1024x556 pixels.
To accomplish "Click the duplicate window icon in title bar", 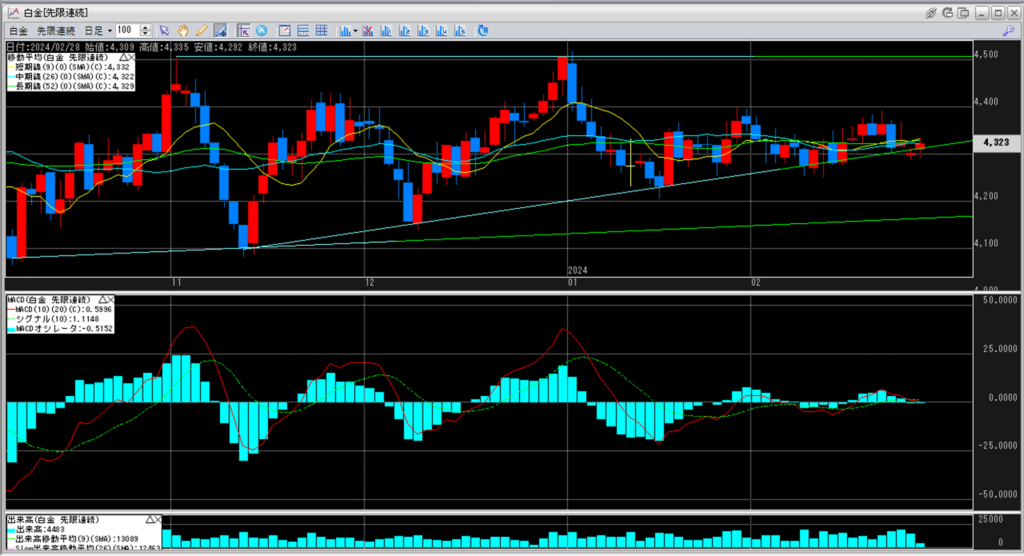I will pyautogui.click(x=963, y=13).
